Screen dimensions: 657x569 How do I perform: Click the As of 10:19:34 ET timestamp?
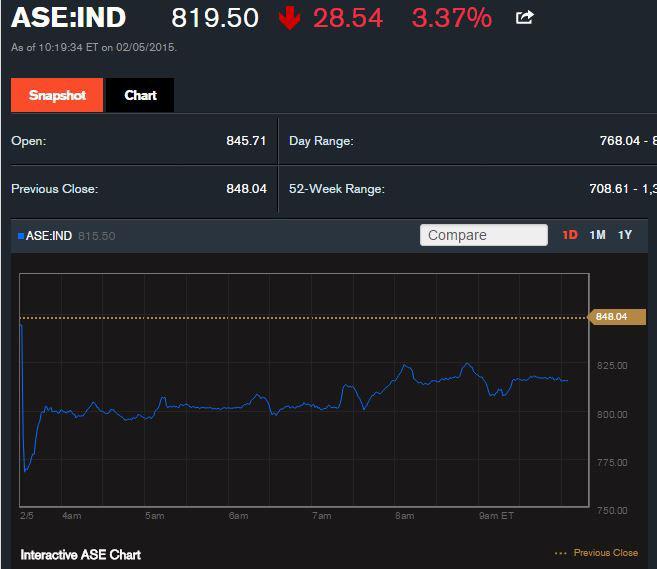click(x=94, y=47)
